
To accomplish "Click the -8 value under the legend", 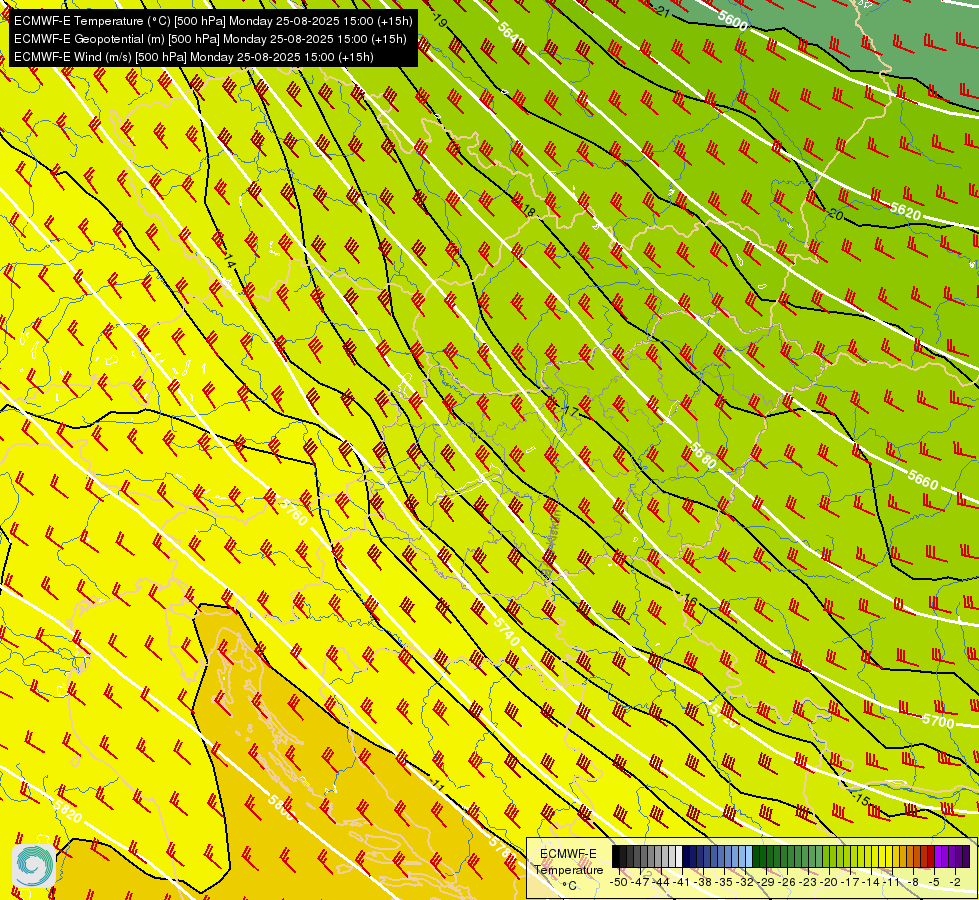I will pyautogui.click(x=913, y=882).
